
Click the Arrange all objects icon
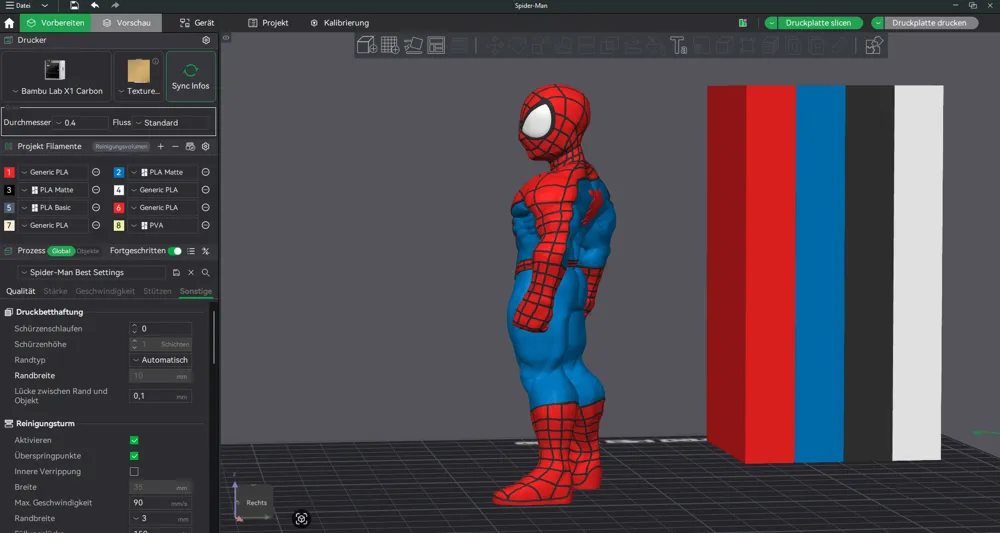pyautogui.click(x=436, y=45)
